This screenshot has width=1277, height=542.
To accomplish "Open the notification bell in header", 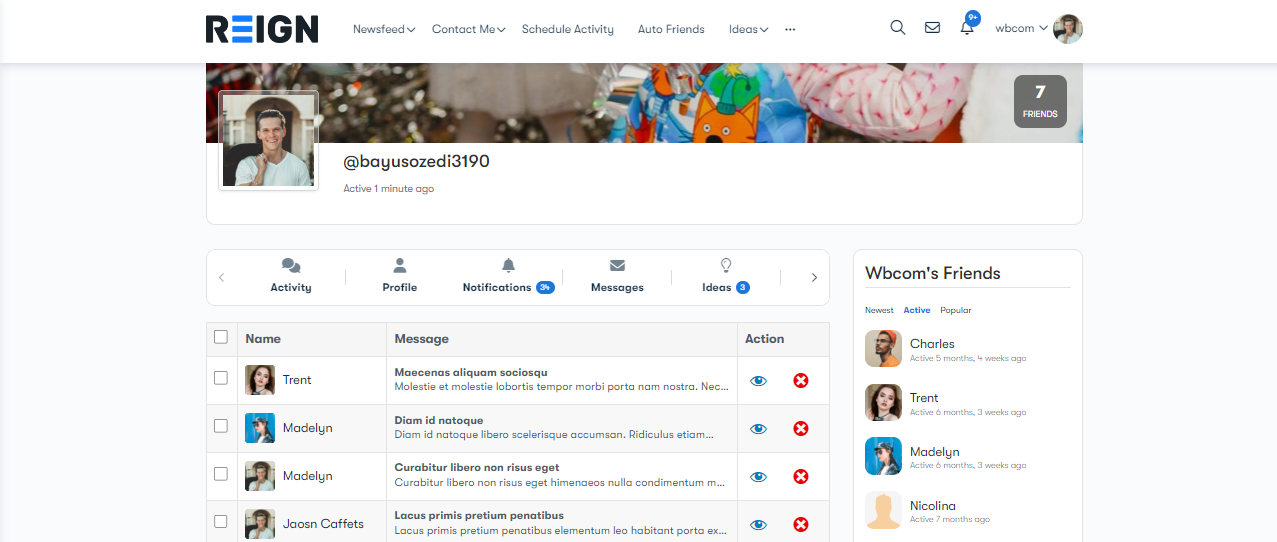I will coord(967,28).
